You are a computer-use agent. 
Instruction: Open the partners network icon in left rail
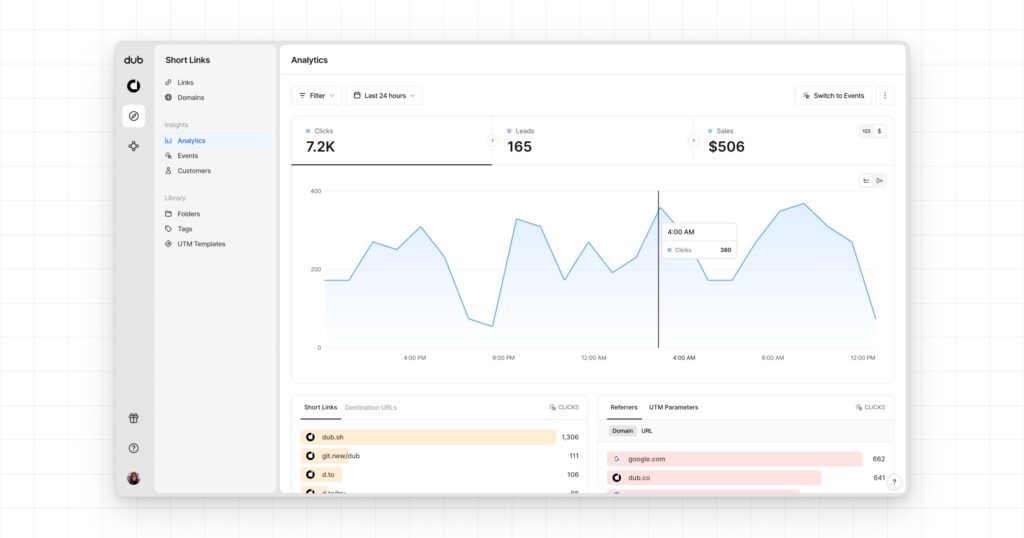coord(133,146)
